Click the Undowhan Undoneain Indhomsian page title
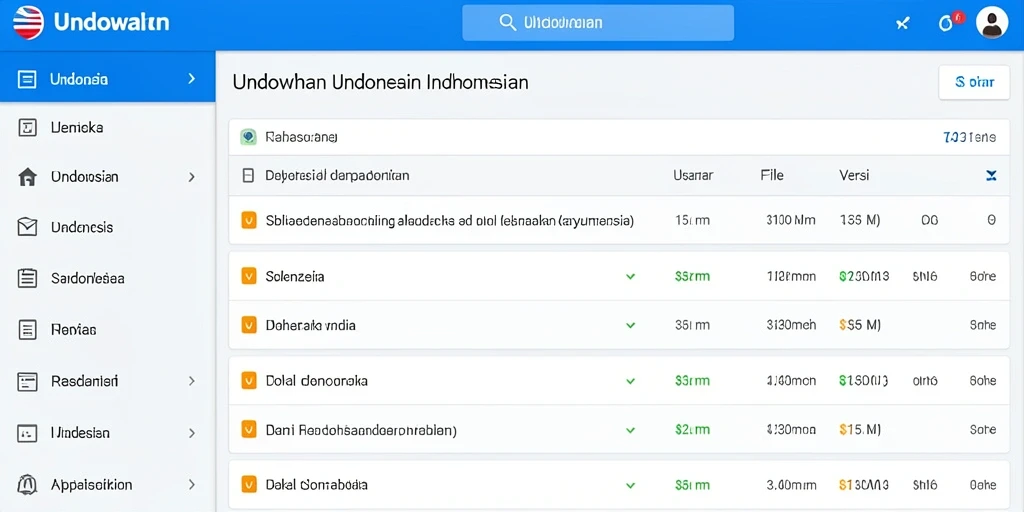Screen dimensions: 1024x512 pos(380,82)
